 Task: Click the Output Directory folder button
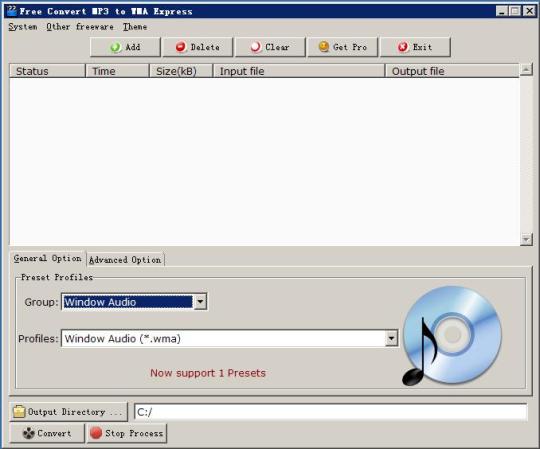[68, 412]
